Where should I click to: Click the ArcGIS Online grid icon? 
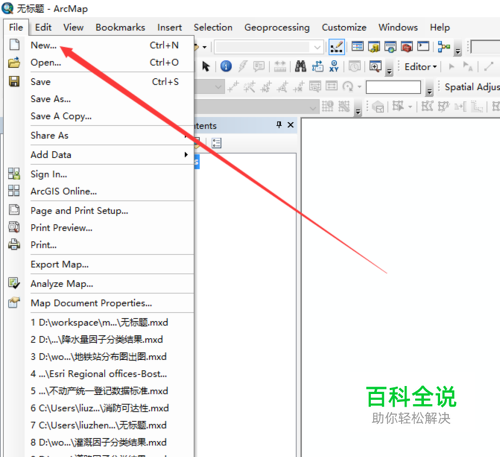[x=14, y=191]
